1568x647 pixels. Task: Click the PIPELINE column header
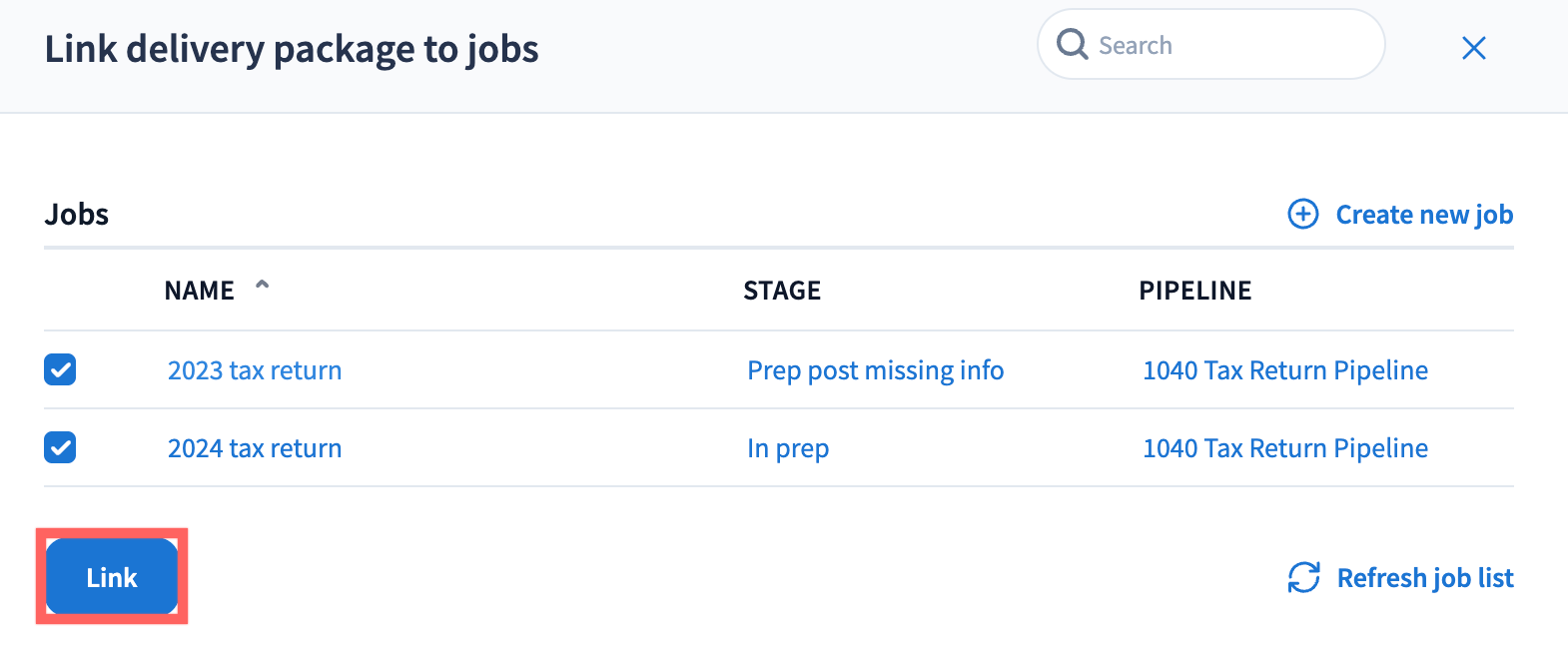click(1194, 291)
